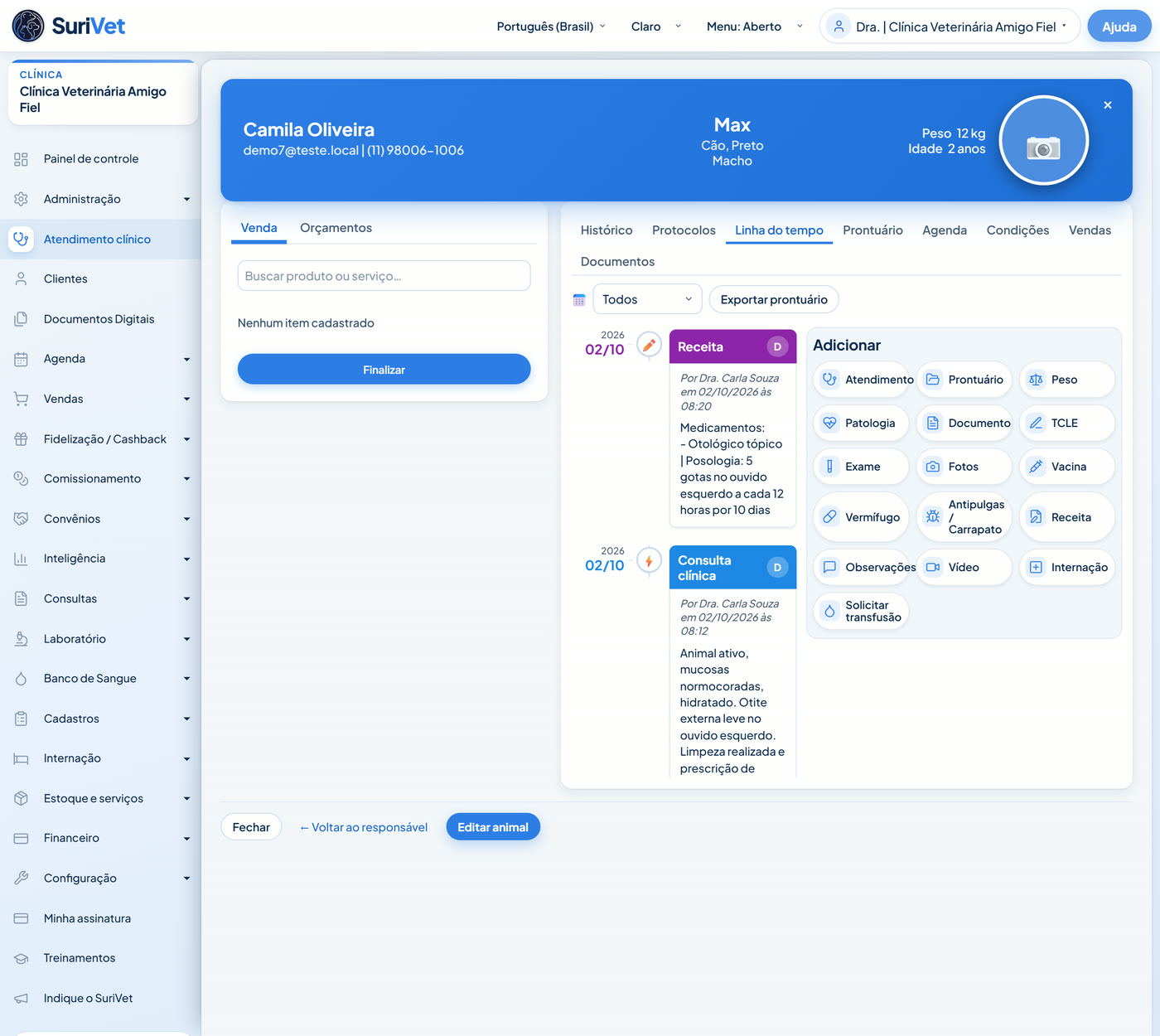Open the Claro theme dropdown
Viewport: 1160px width, 1036px height.
[x=655, y=27]
